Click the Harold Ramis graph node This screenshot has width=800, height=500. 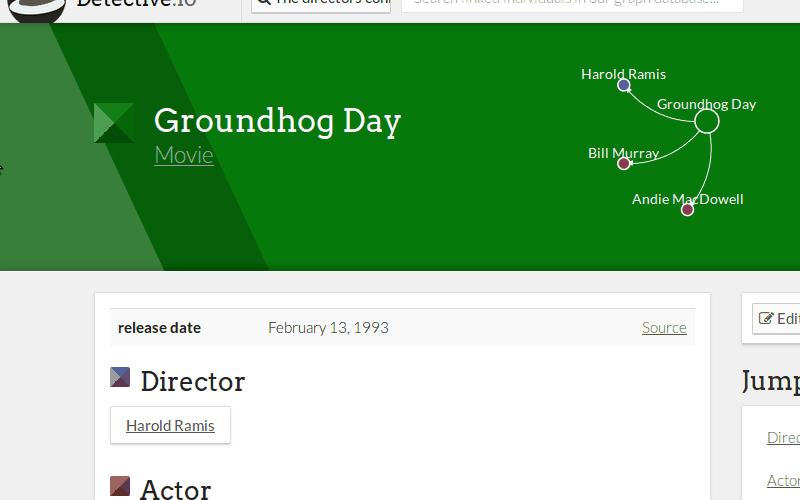(623, 85)
